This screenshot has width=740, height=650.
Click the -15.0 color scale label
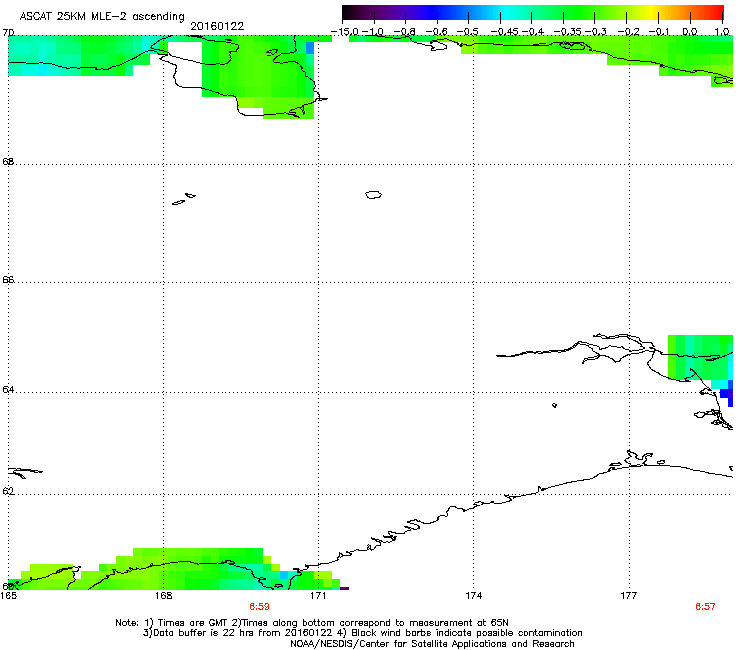[x=345, y=32]
